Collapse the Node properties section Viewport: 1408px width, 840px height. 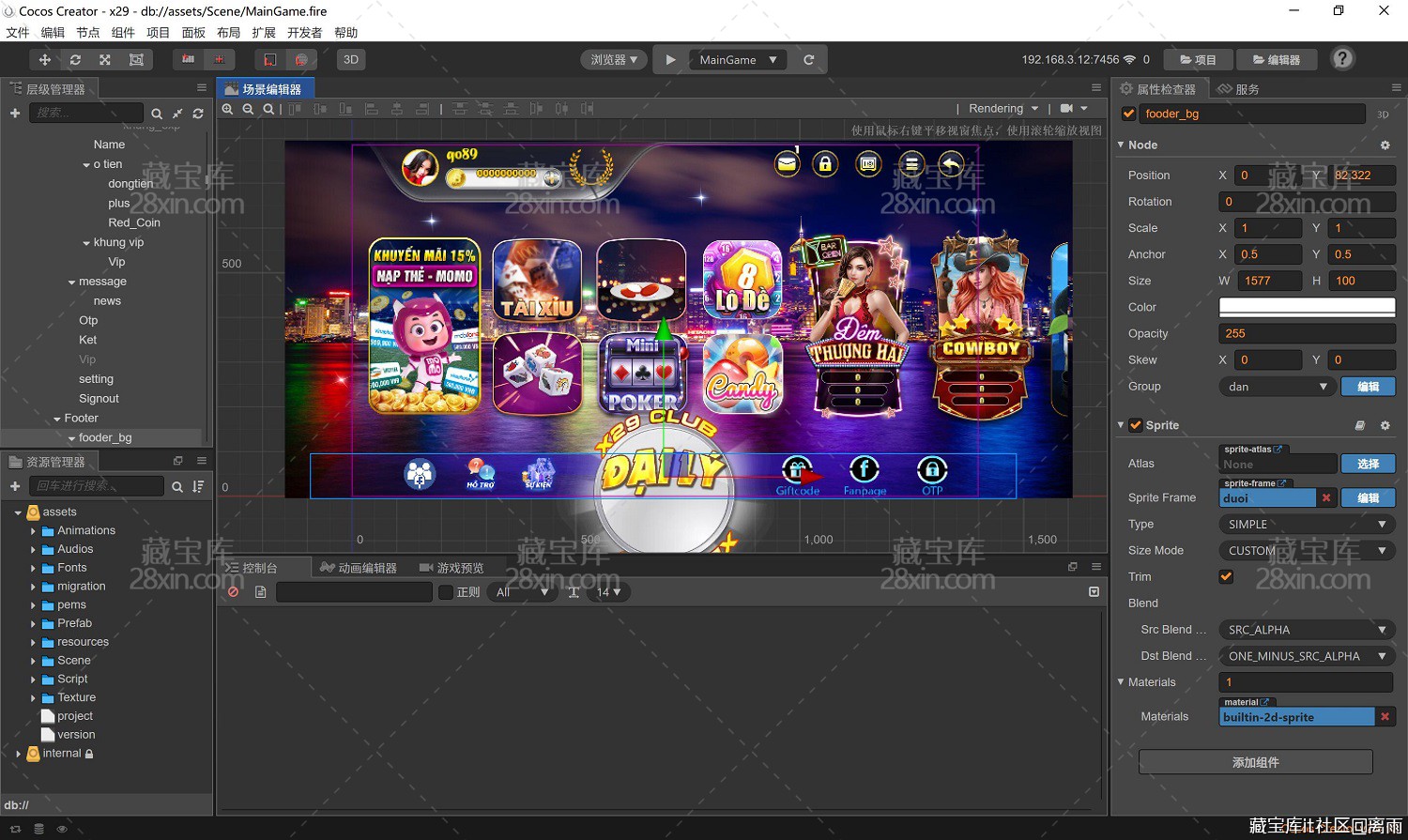point(1121,145)
